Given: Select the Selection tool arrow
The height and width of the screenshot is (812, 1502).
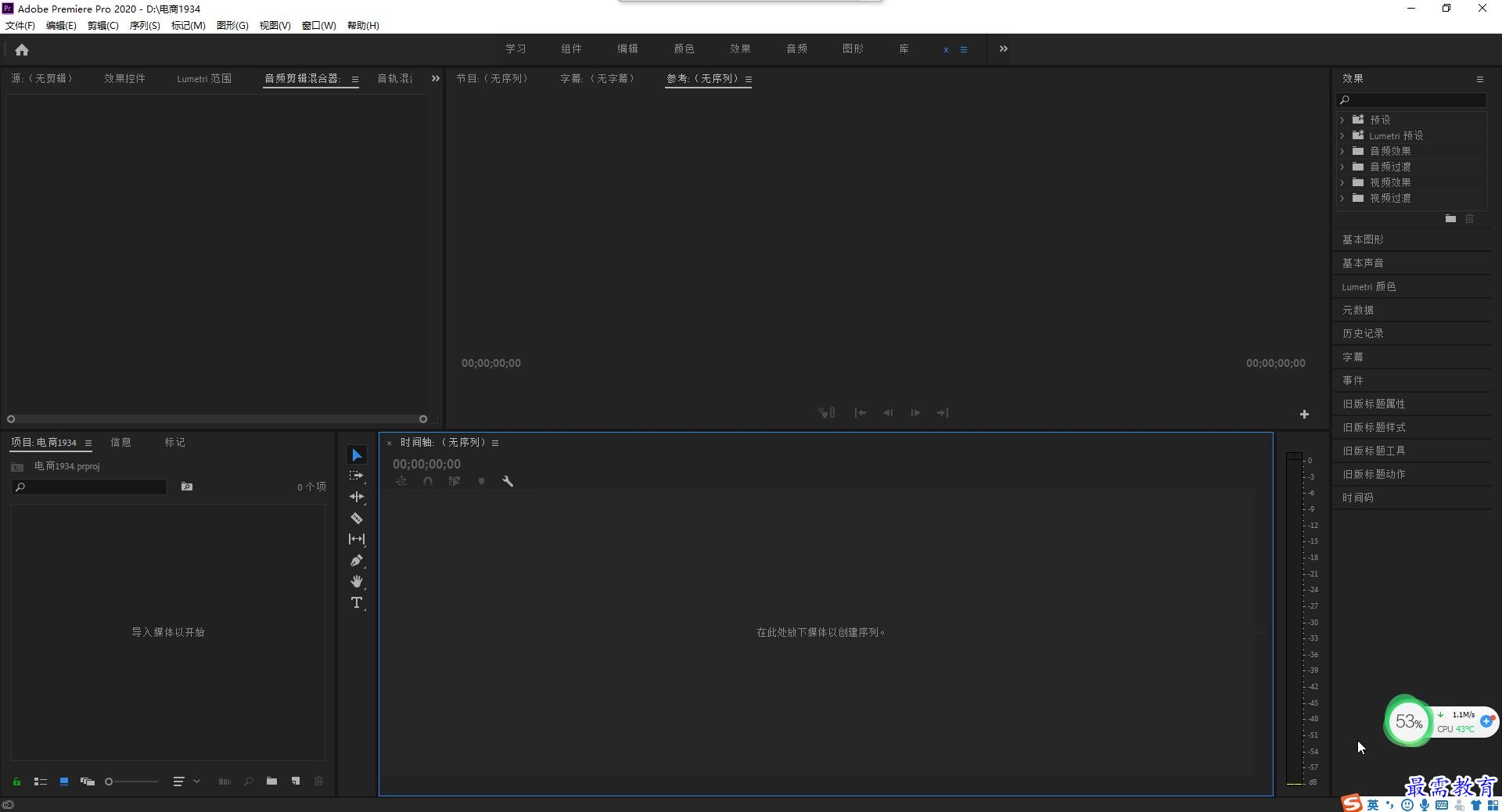Looking at the screenshot, I should point(357,455).
